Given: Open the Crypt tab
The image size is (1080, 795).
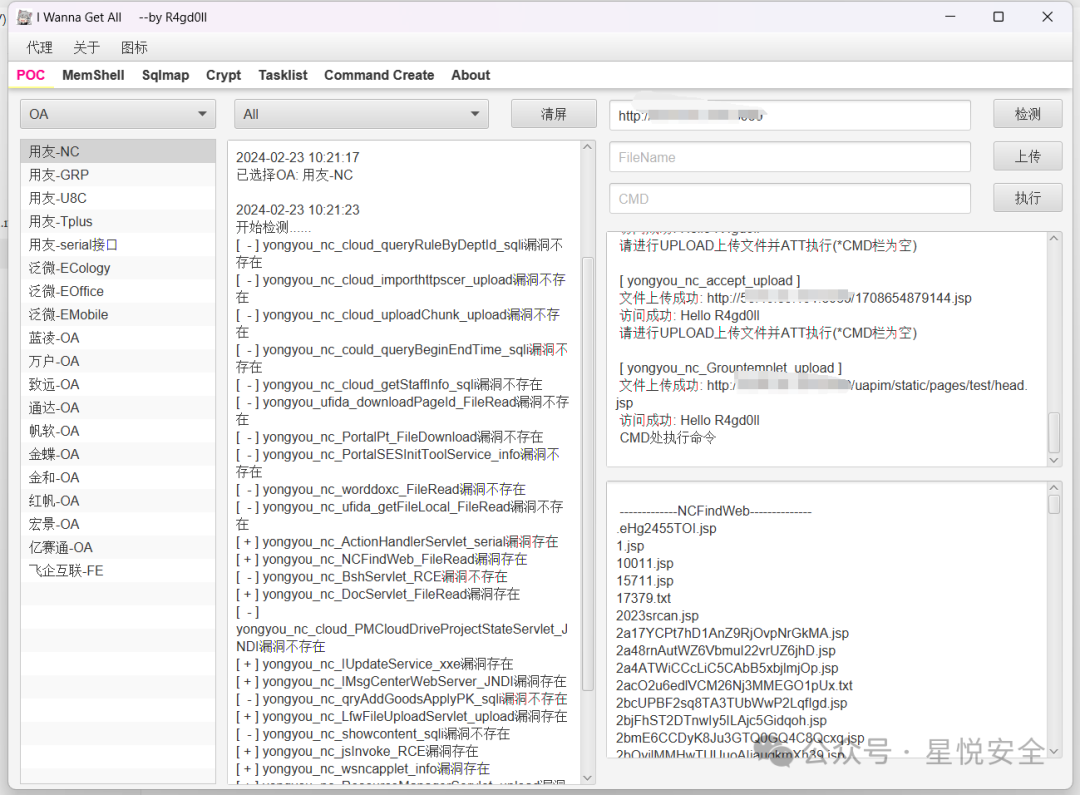Looking at the screenshot, I should pos(223,75).
